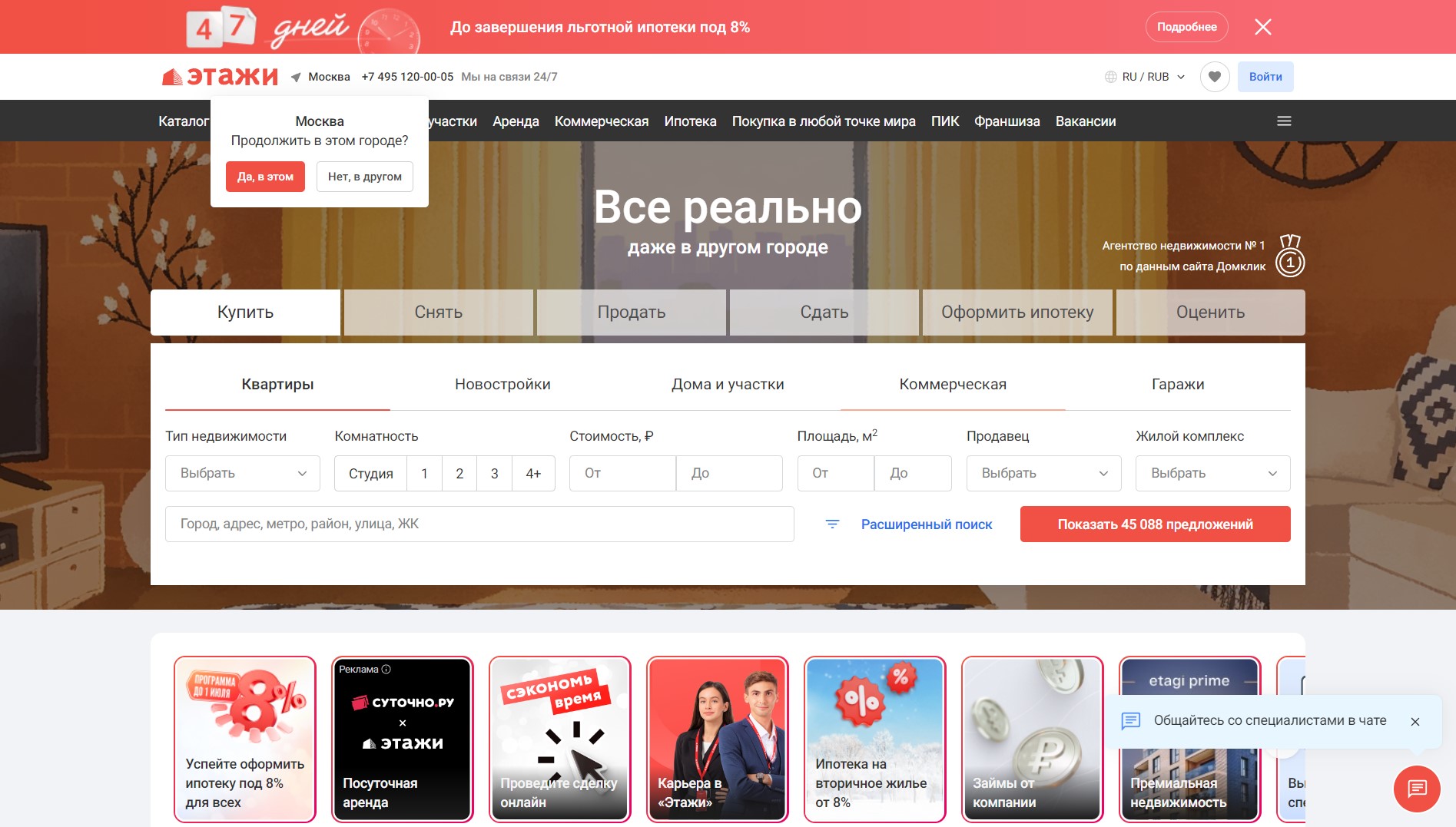Toggle the 1 room option
This screenshot has width=1456, height=827.
point(424,474)
